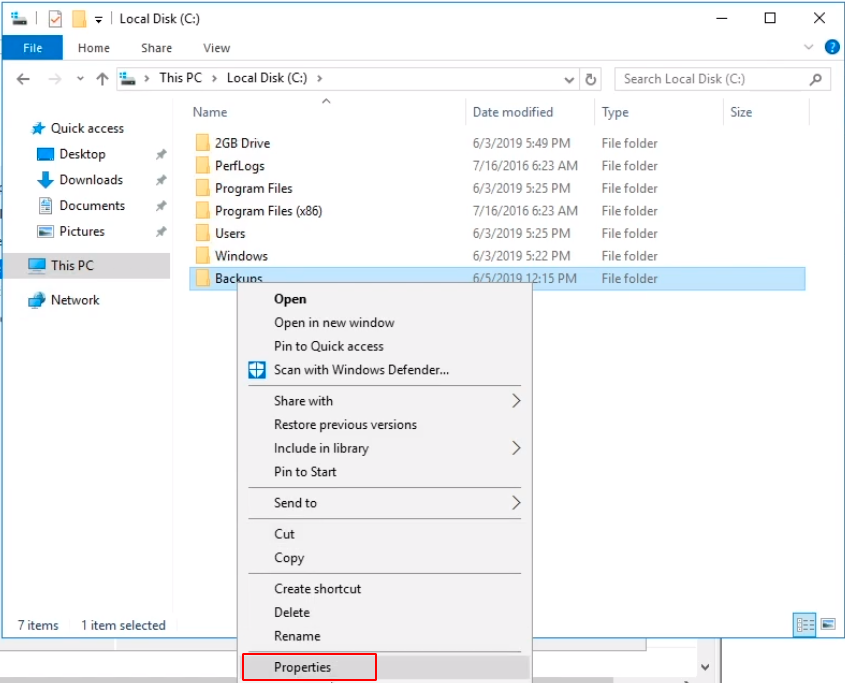Viewport: 845px width, 683px height.
Task: Open the Recent locations dropdown arrow
Action: click(80, 79)
